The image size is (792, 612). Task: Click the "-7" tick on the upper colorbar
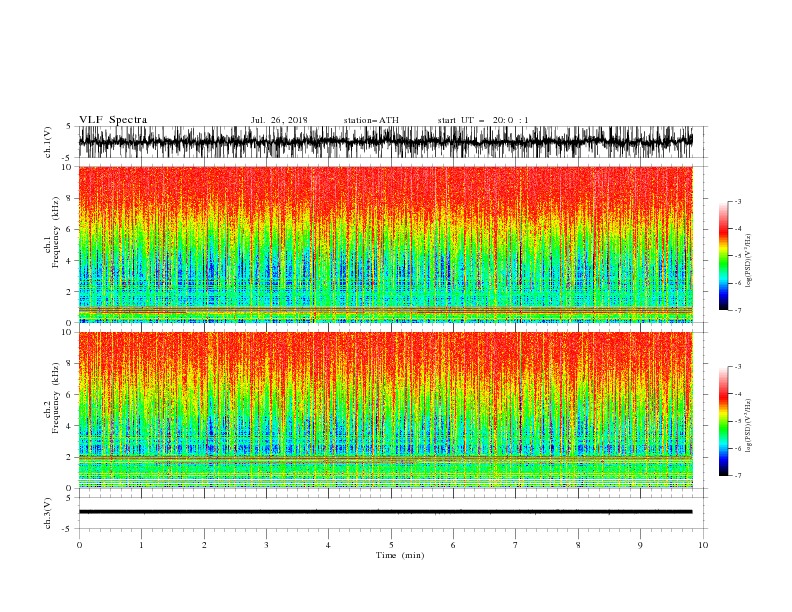pyautogui.click(x=738, y=310)
